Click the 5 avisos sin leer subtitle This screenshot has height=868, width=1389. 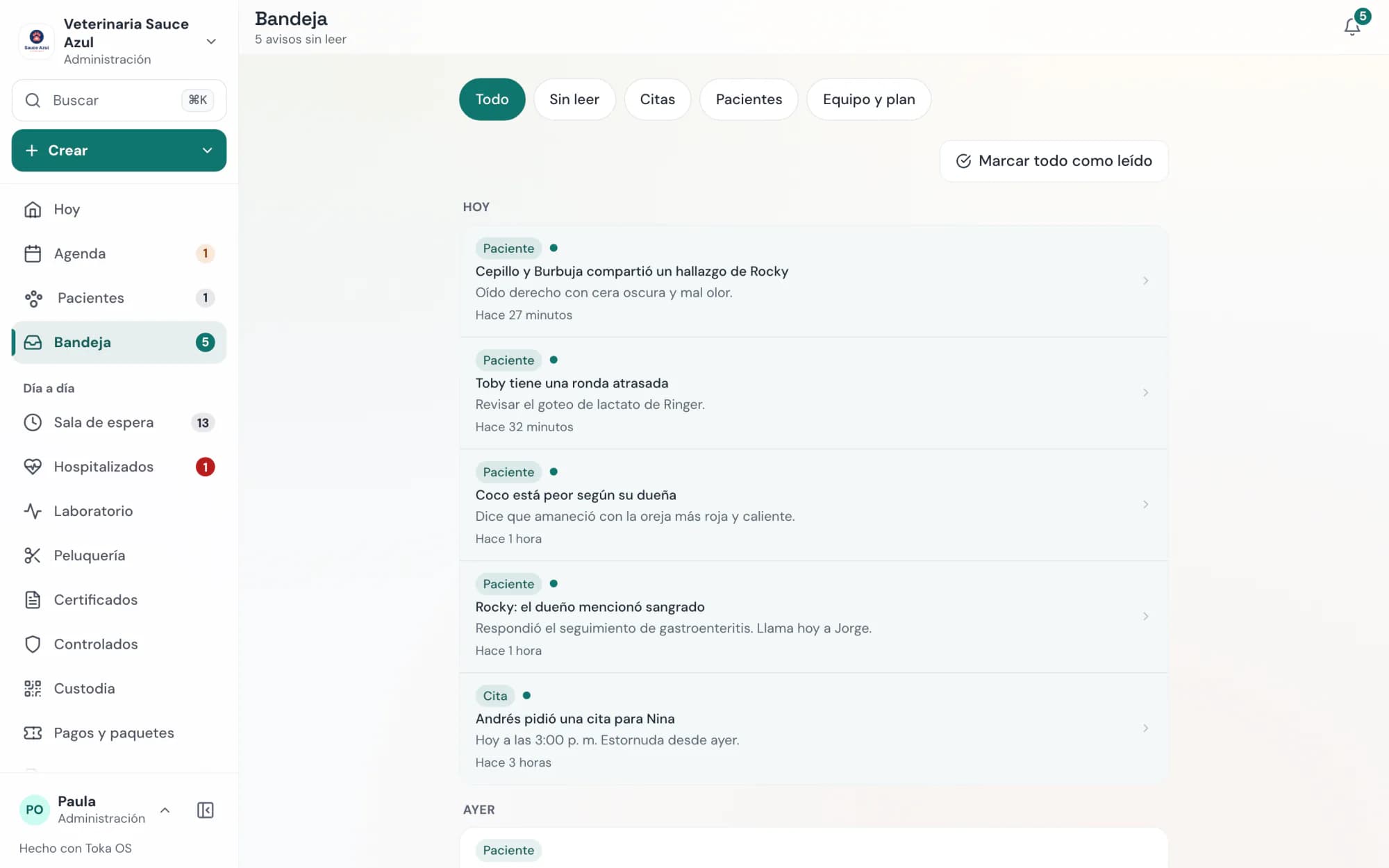pos(300,40)
